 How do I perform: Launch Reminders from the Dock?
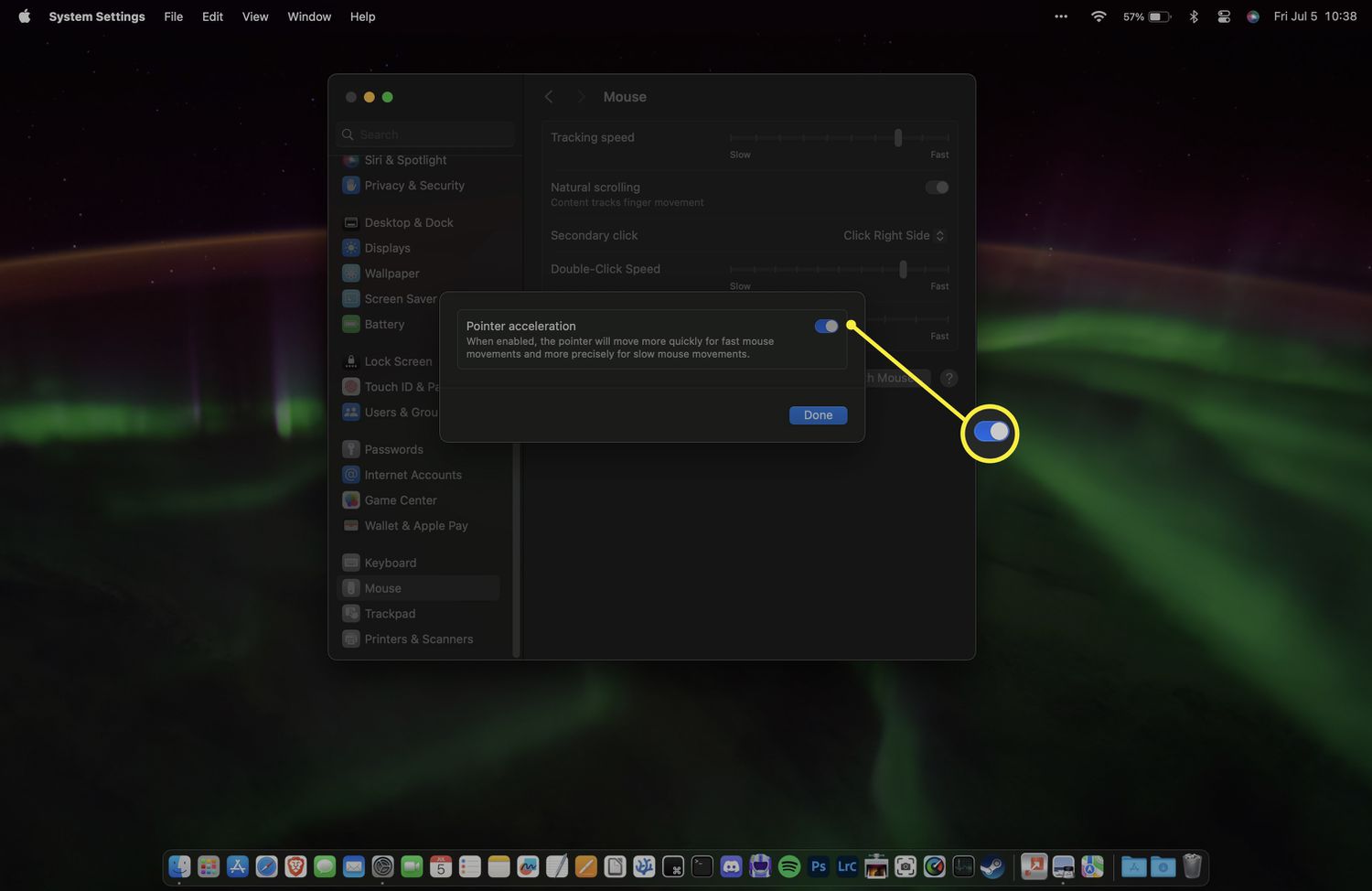click(470, 866)
